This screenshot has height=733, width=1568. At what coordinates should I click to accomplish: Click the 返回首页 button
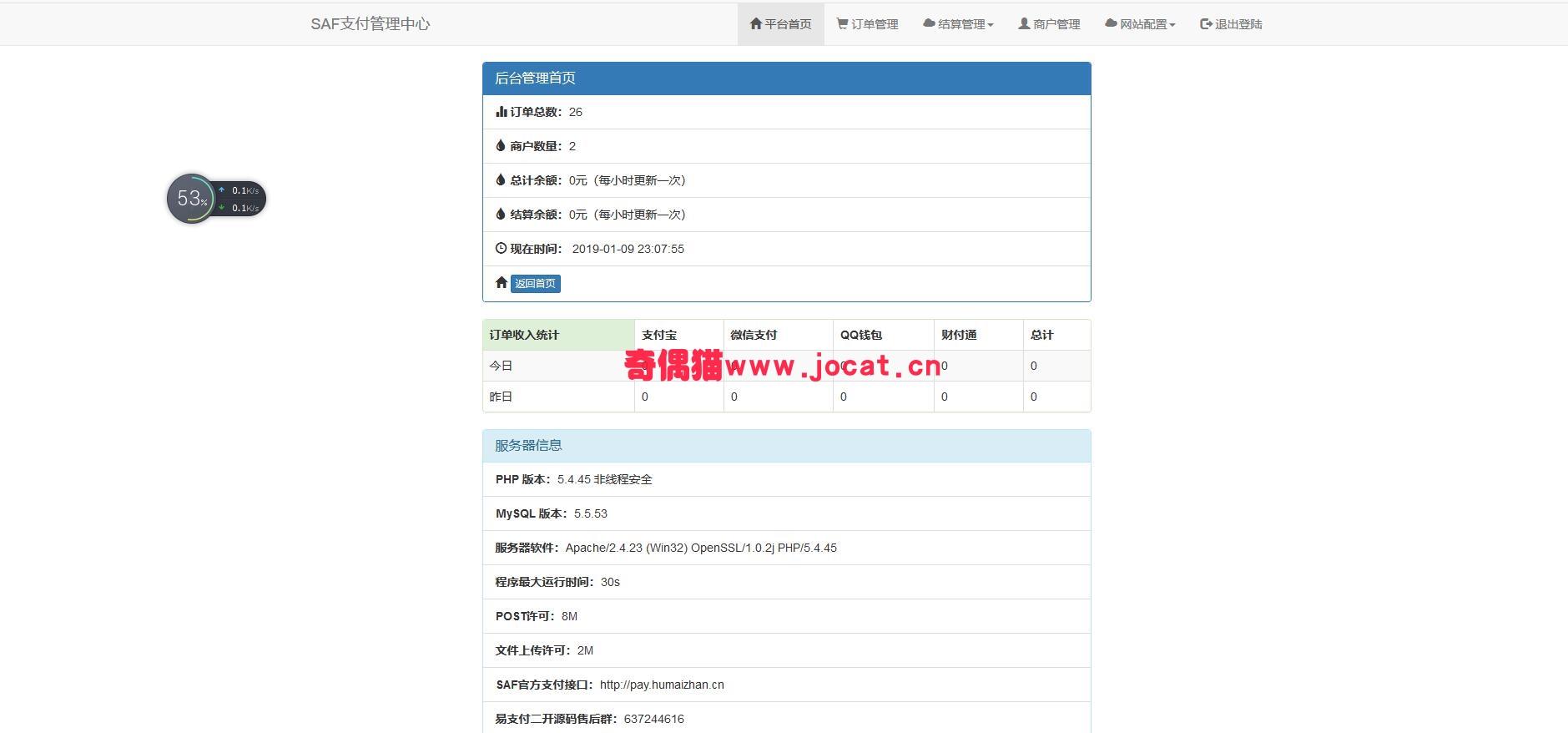[x=535, y=284]
